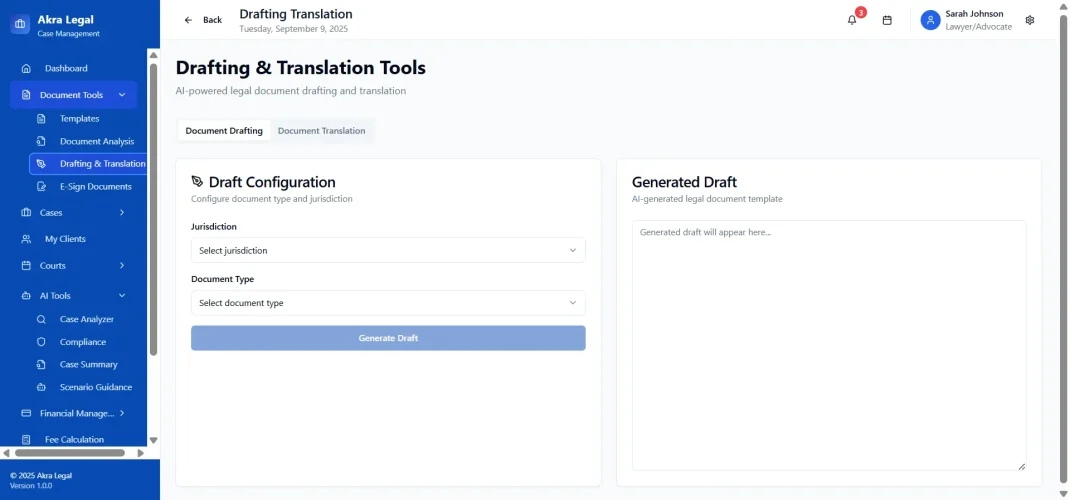Click the My Clients people icon
Image resolution: width=1070 pixels, height=500 pixels.
click(x=26, y=240)
